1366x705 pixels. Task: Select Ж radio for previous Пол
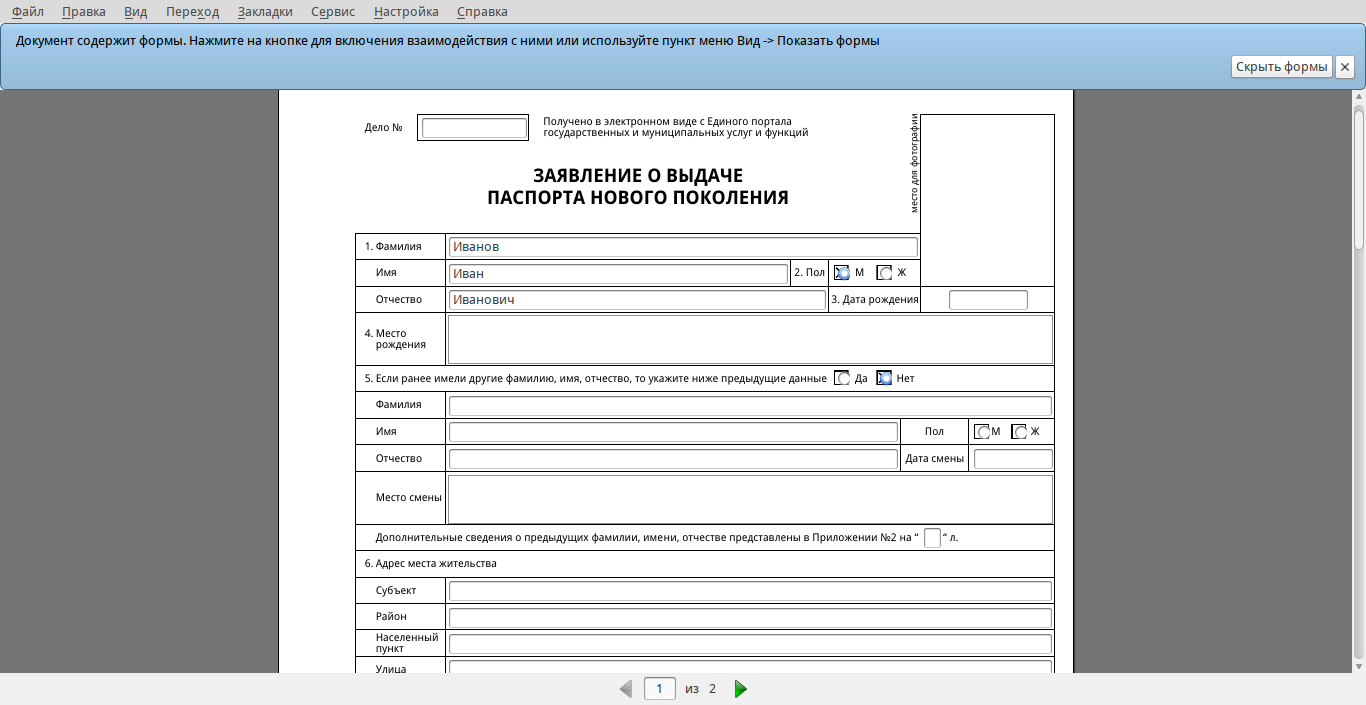pos(1019,431)
